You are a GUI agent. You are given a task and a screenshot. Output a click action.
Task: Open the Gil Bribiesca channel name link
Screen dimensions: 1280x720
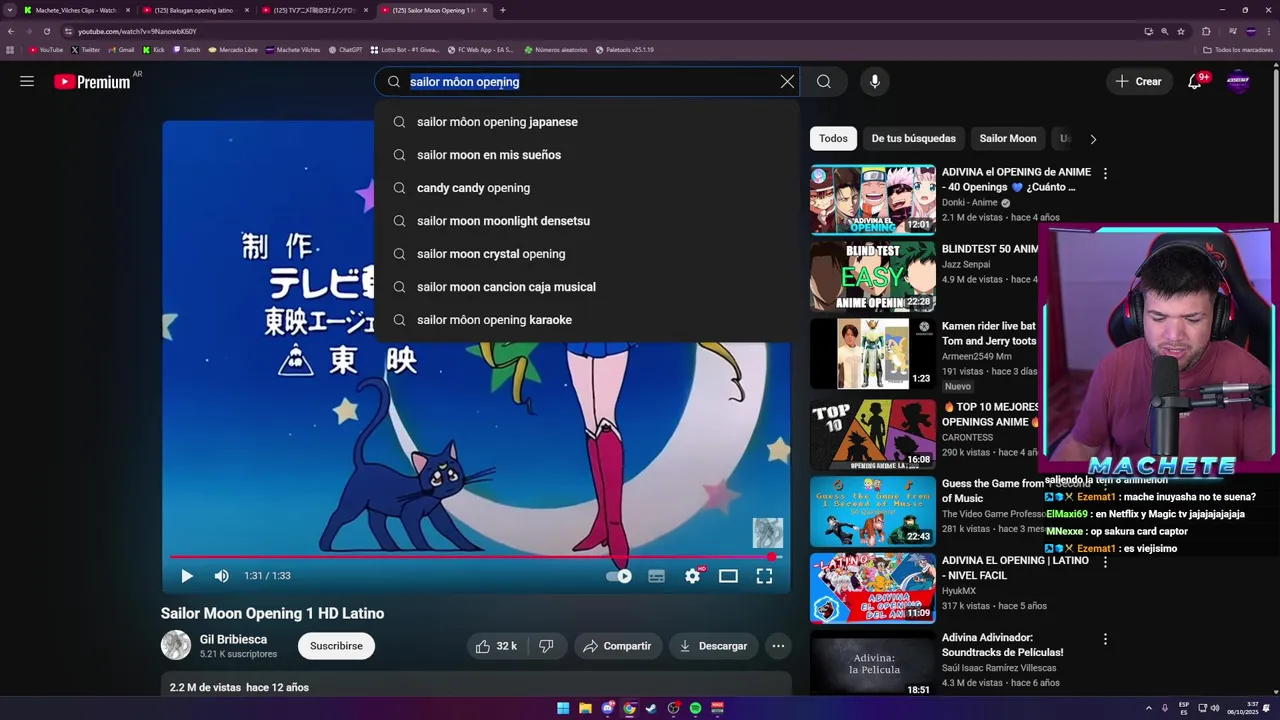click(233, 639)
